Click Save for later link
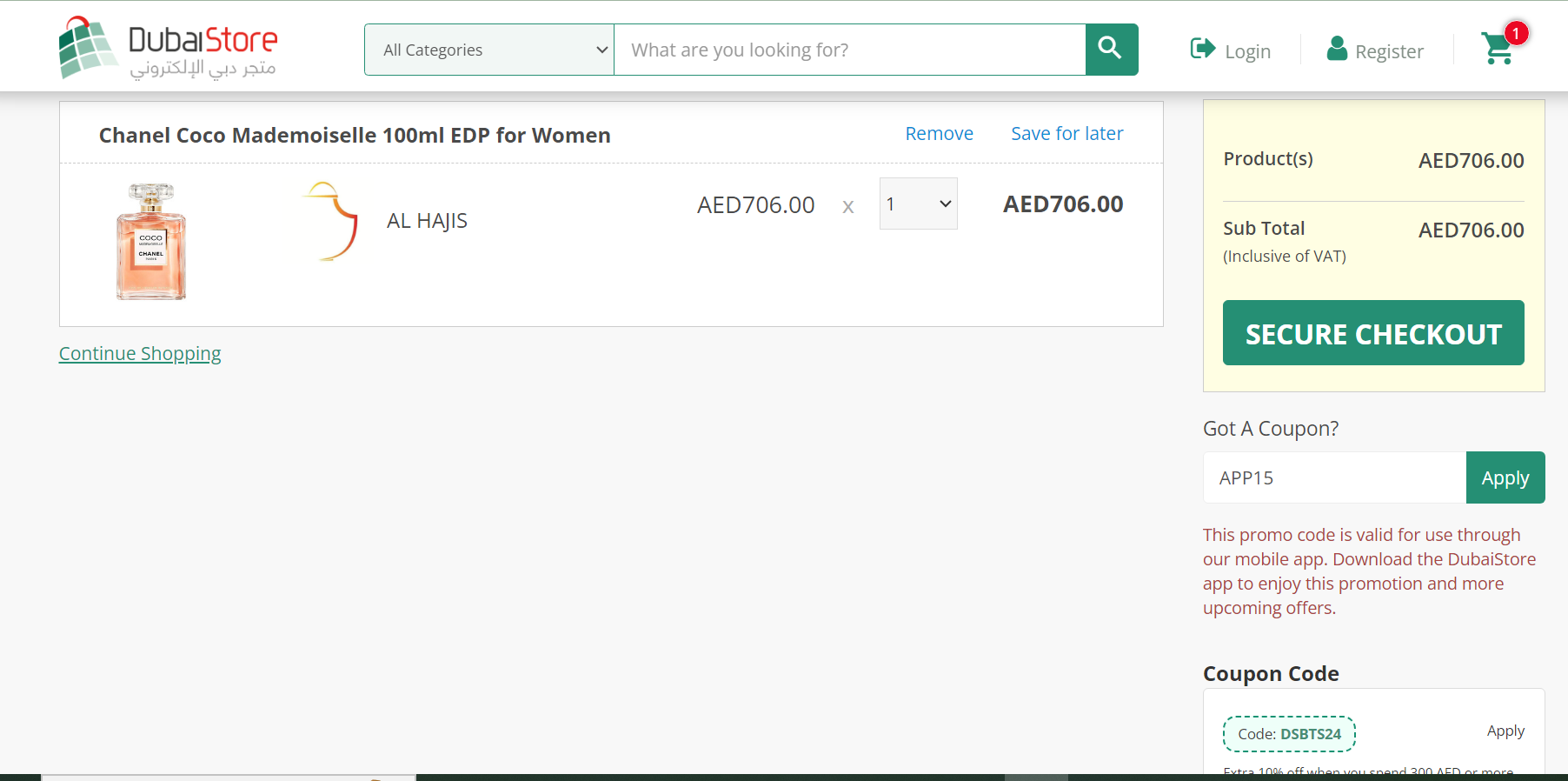Screen dimensions: 1568x781 pos(1066,134)
